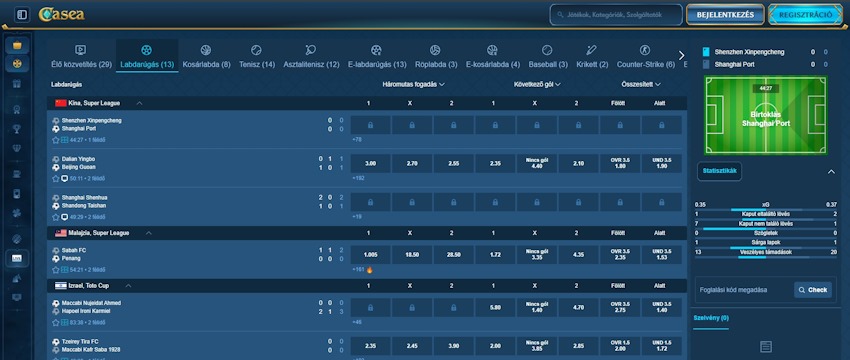Open pitch tracker icon for Shenzhen Xinpengcheng match
This screenshot has width=850, height=360.
(65, 140)
